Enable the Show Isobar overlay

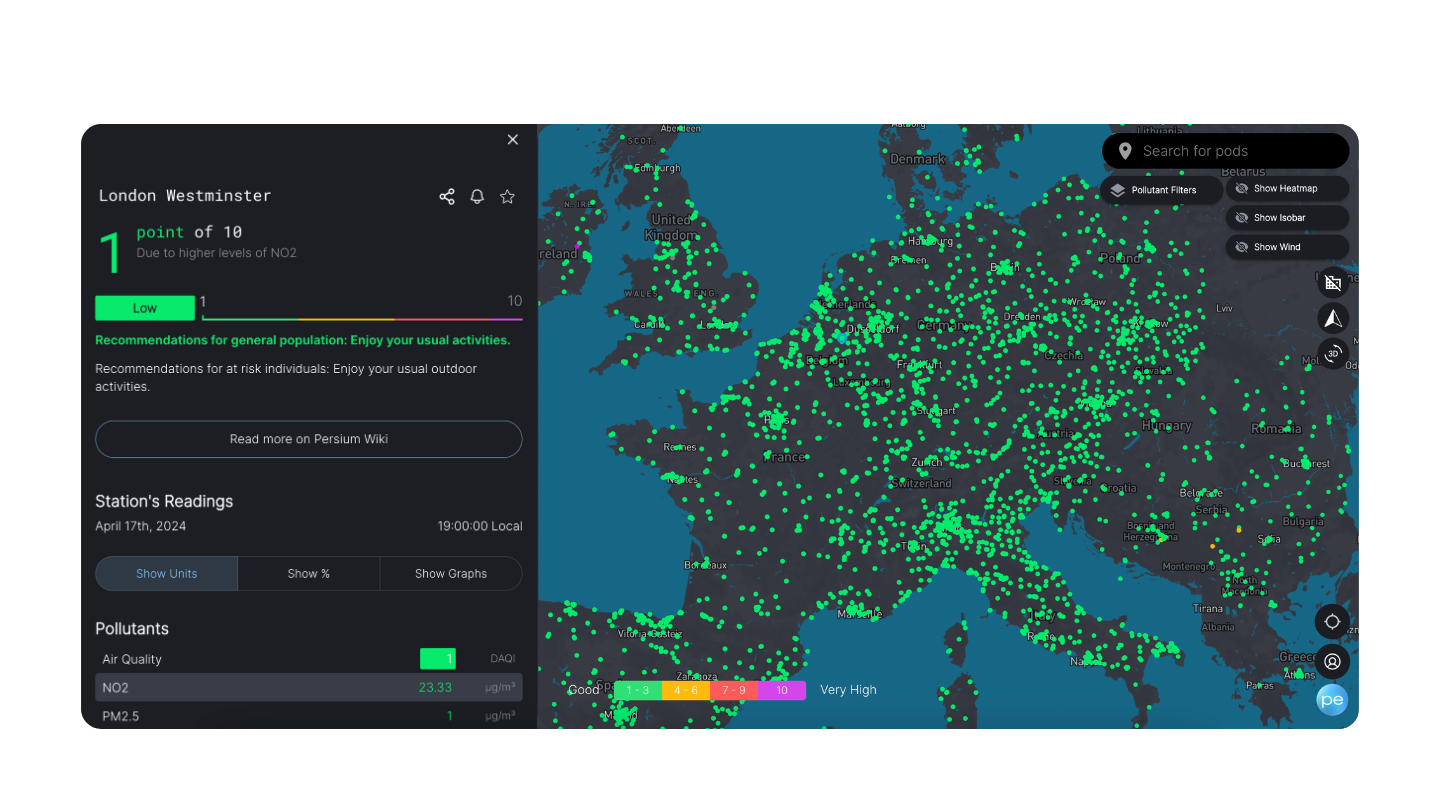click(1286, 218)
